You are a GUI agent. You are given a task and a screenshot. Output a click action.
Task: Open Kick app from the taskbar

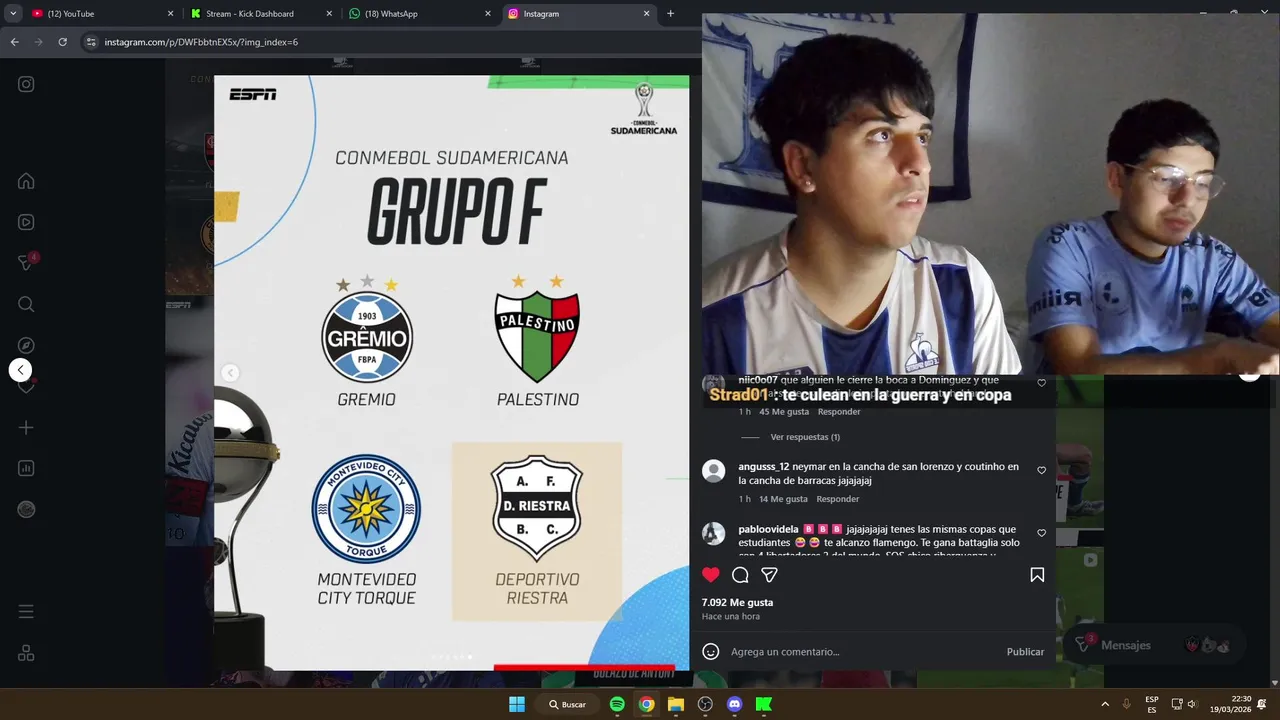click(x=764, y=704)
